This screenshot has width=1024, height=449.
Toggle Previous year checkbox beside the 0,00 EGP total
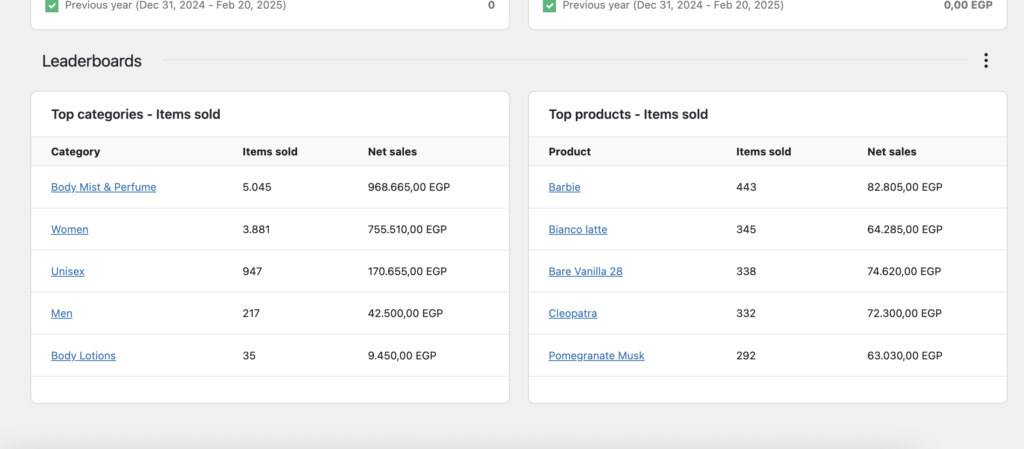(550, 5)
